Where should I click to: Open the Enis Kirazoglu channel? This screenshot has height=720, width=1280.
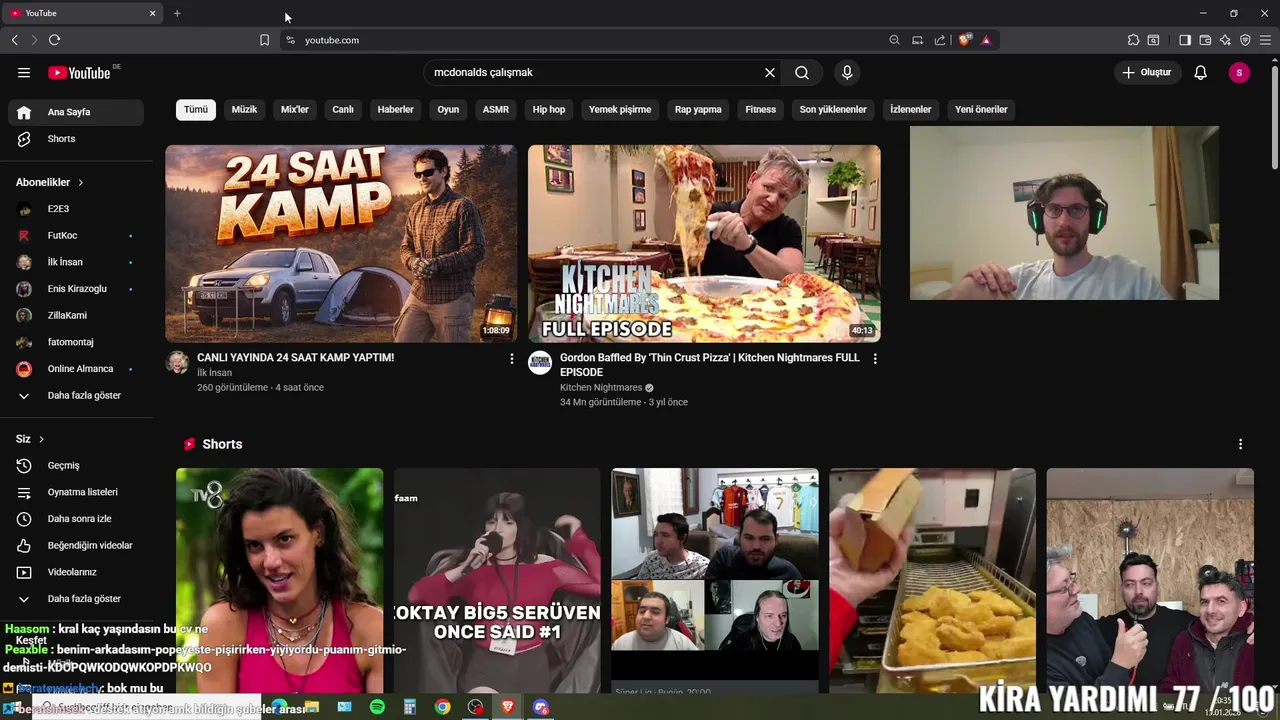point(76,289)
